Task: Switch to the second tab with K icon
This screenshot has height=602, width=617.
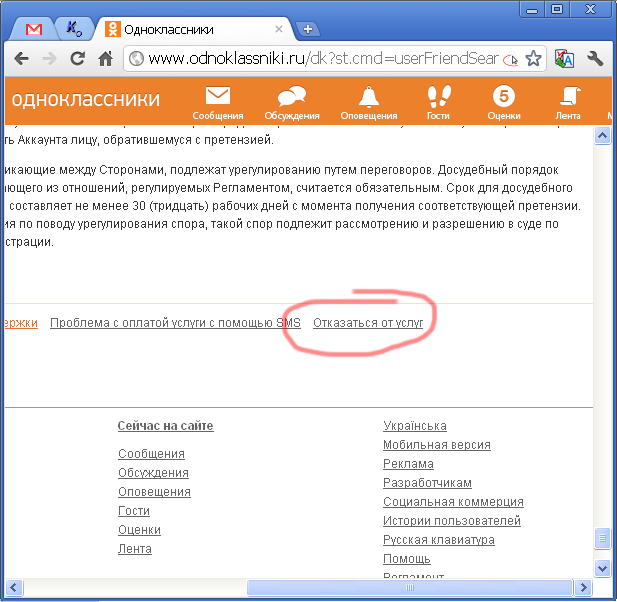Action: (74, 29)
